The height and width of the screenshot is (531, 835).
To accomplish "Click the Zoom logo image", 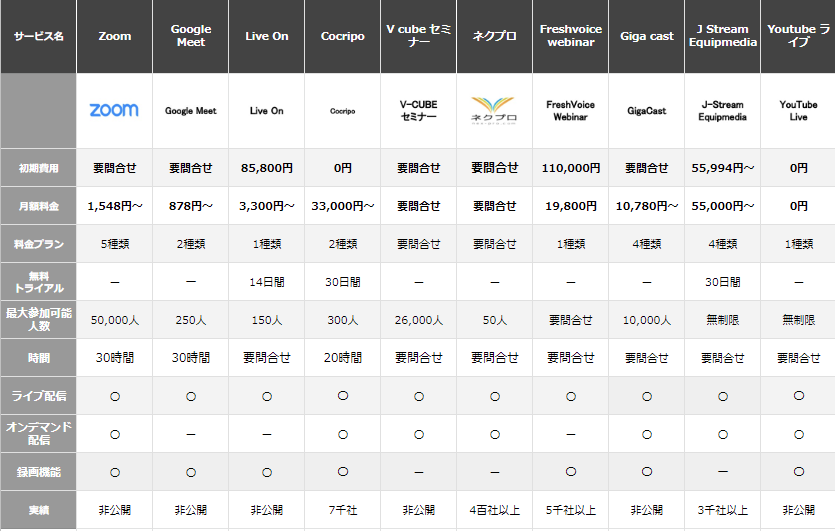I will pos(114,110).
